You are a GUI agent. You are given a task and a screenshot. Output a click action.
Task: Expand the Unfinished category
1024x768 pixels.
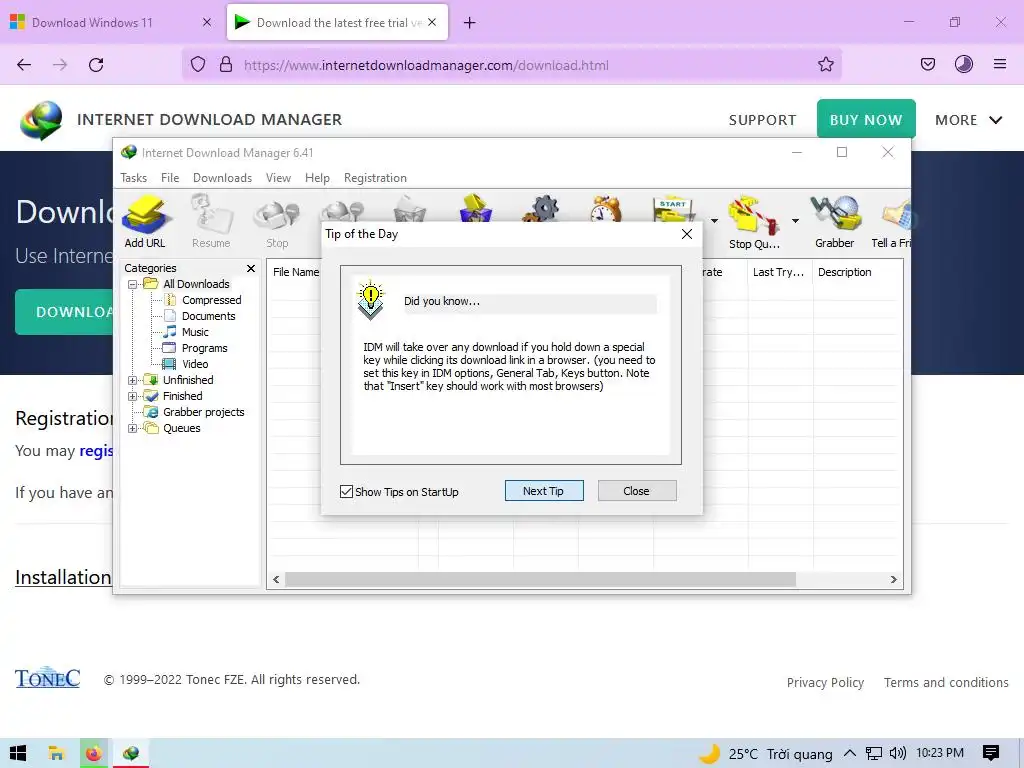click(132, 380)
